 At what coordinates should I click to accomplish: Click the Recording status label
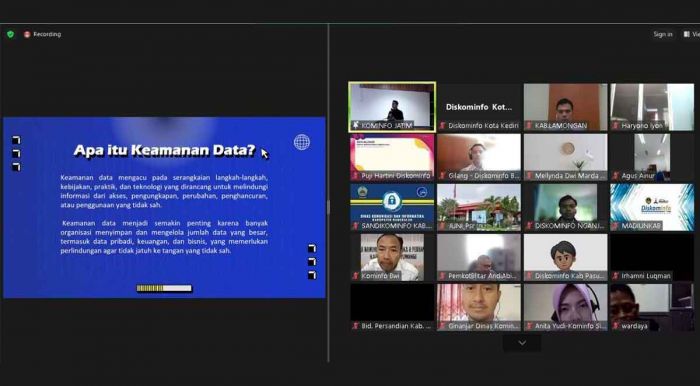(47, 34)
